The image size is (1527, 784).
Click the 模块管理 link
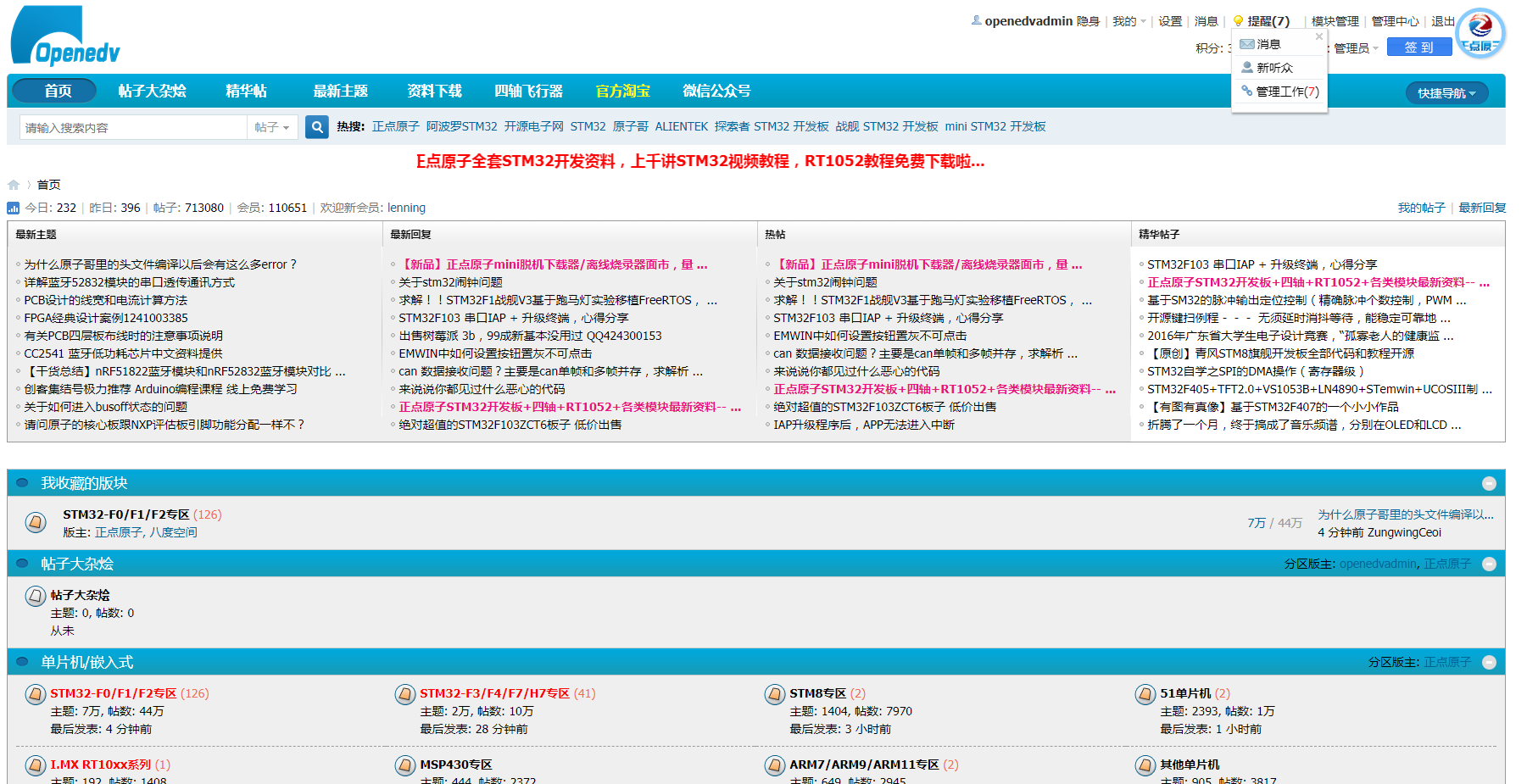(x=1335, y=21)
